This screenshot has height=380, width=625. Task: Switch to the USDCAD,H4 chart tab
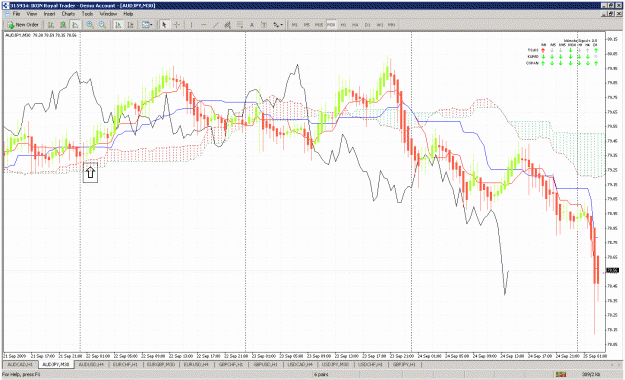[x=300, y=364]
